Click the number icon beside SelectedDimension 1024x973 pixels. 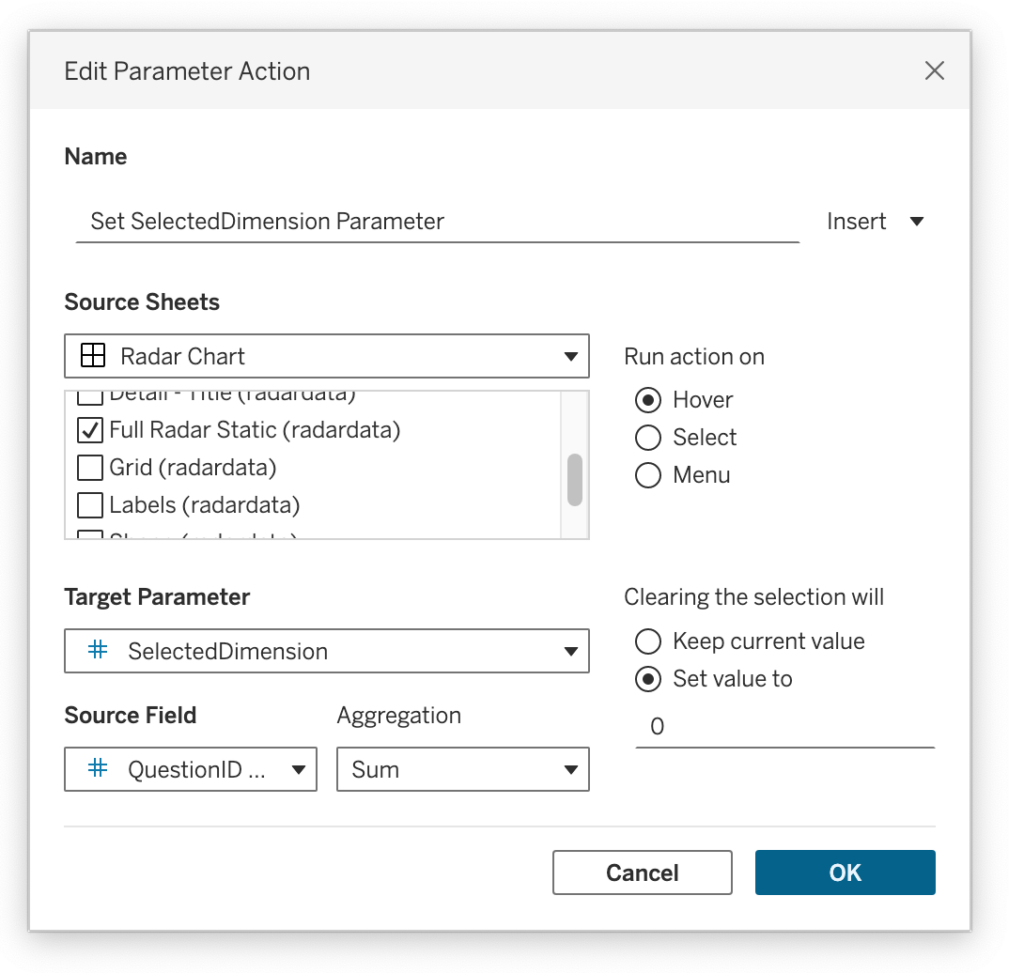(98, 651)
